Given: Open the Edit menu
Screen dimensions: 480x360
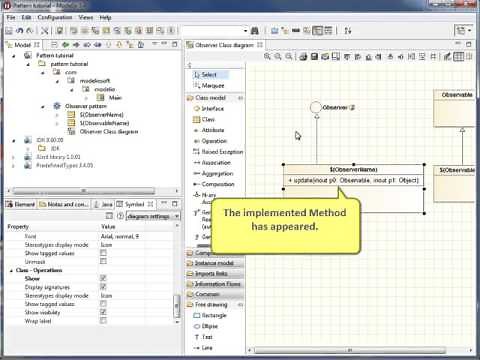Looking at the screenshot, I should click(x=26, y=17).
